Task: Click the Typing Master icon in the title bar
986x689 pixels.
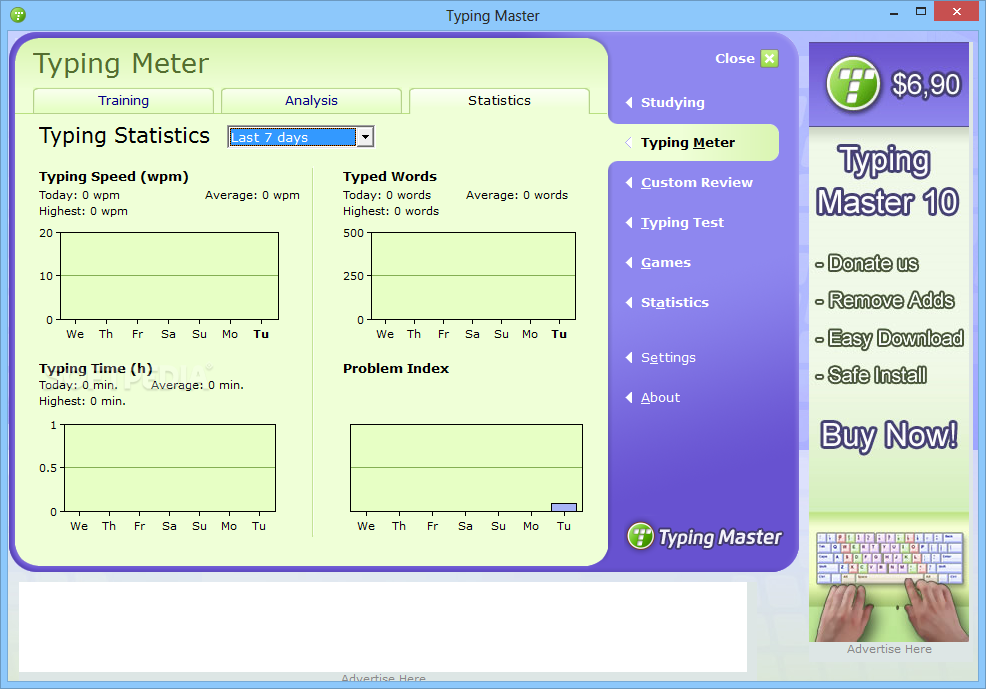Action: pyautogui.click(x=18, y=14)
